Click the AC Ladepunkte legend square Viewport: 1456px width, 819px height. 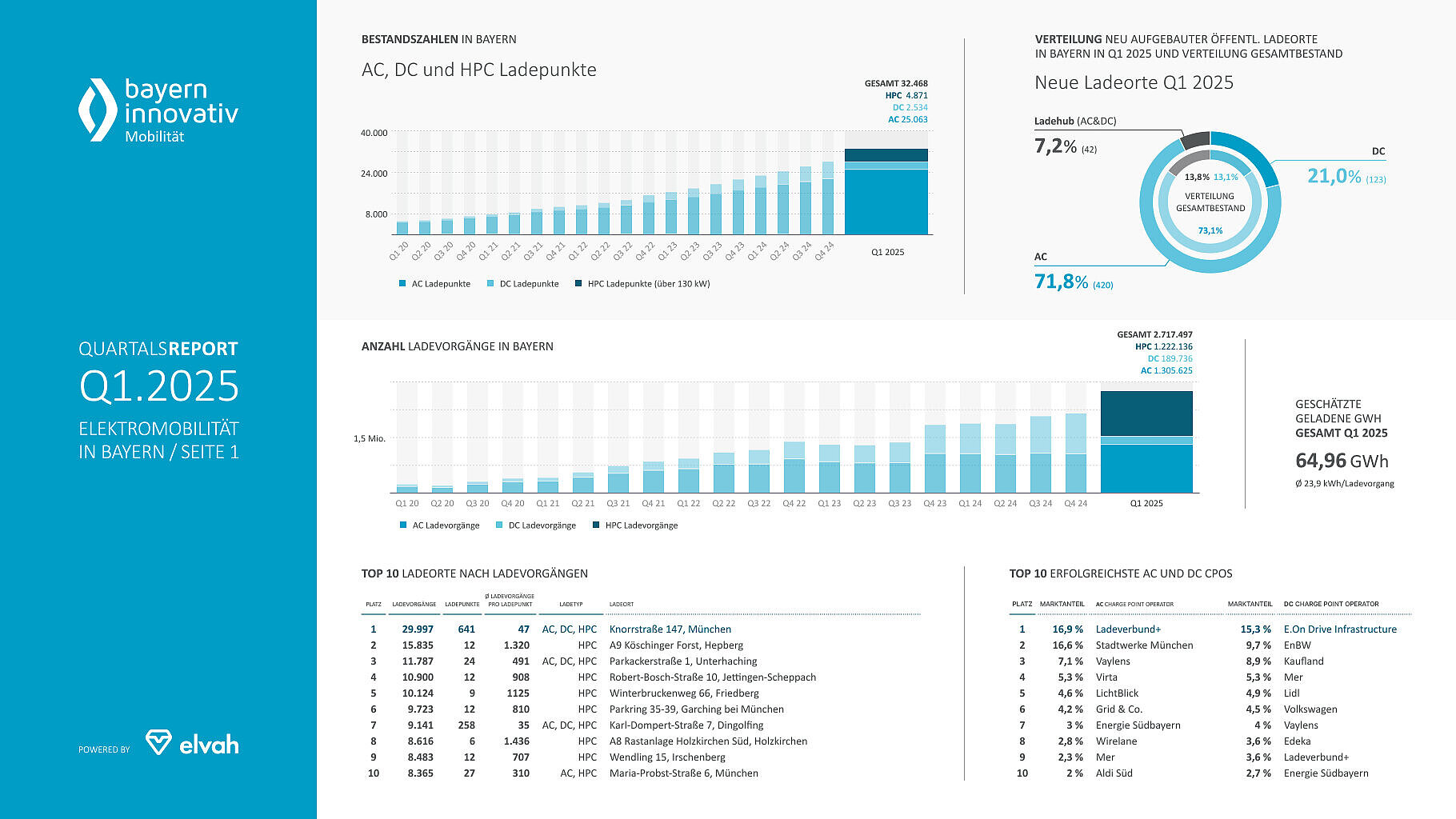point(402,284)
